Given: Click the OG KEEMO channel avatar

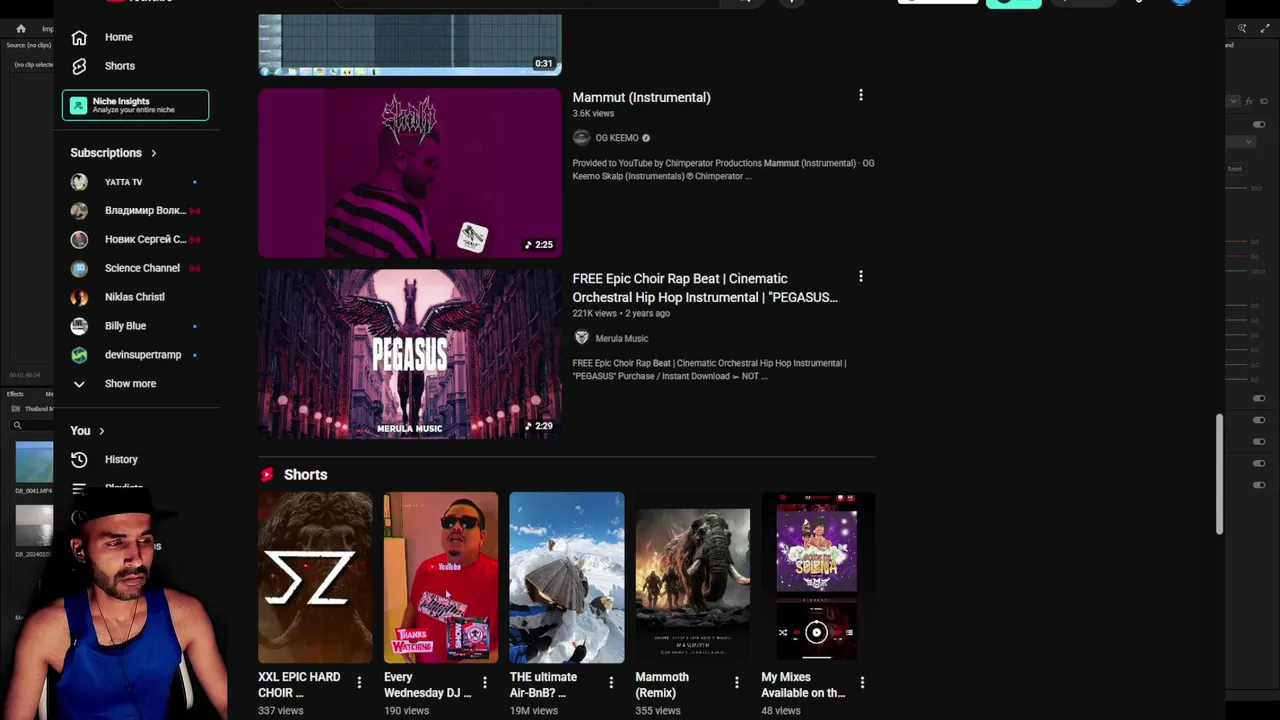Looking at the screenshot, I should pos(581,138).
